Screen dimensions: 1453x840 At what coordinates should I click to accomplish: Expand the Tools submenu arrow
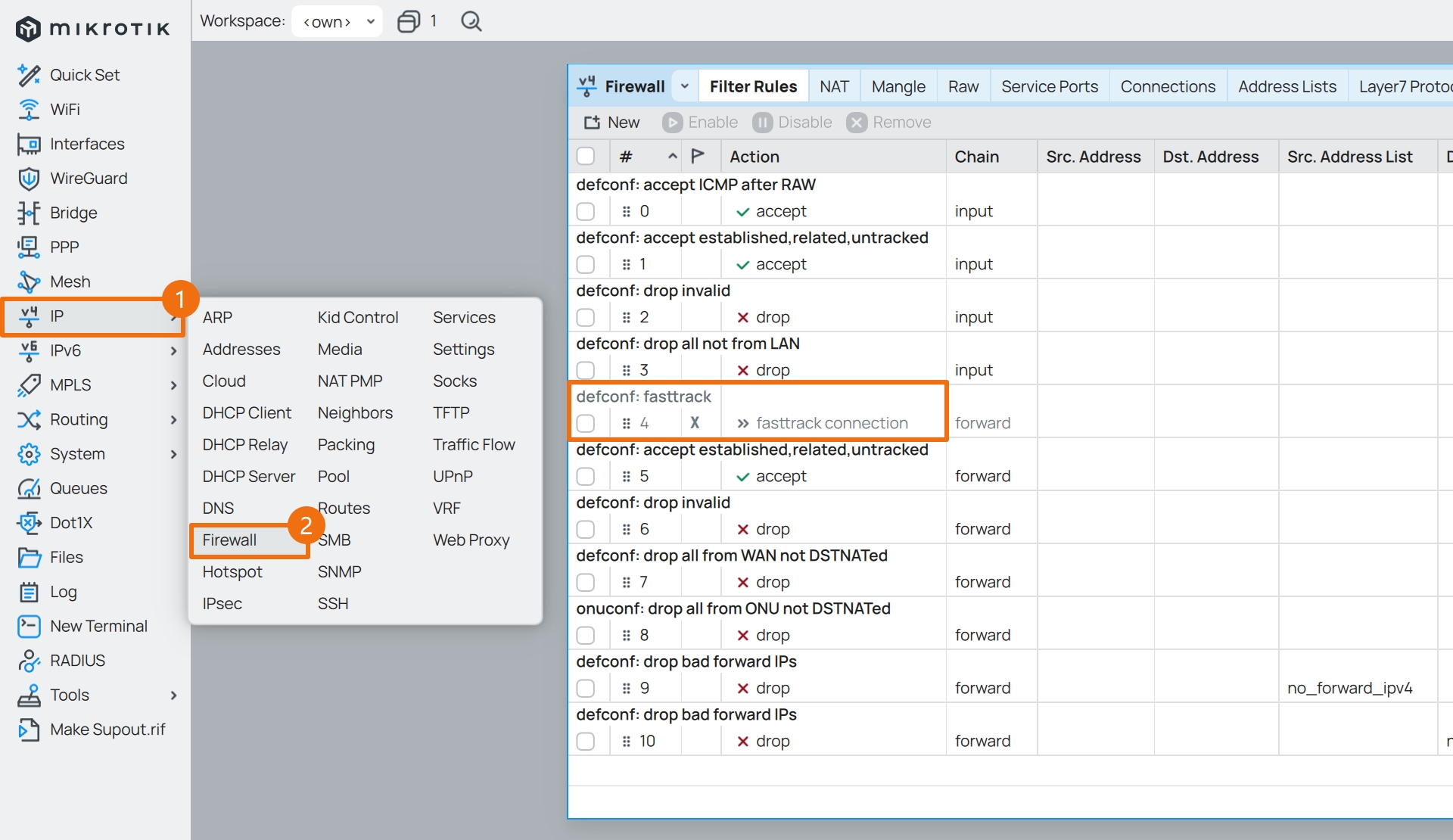click(174, 695)
